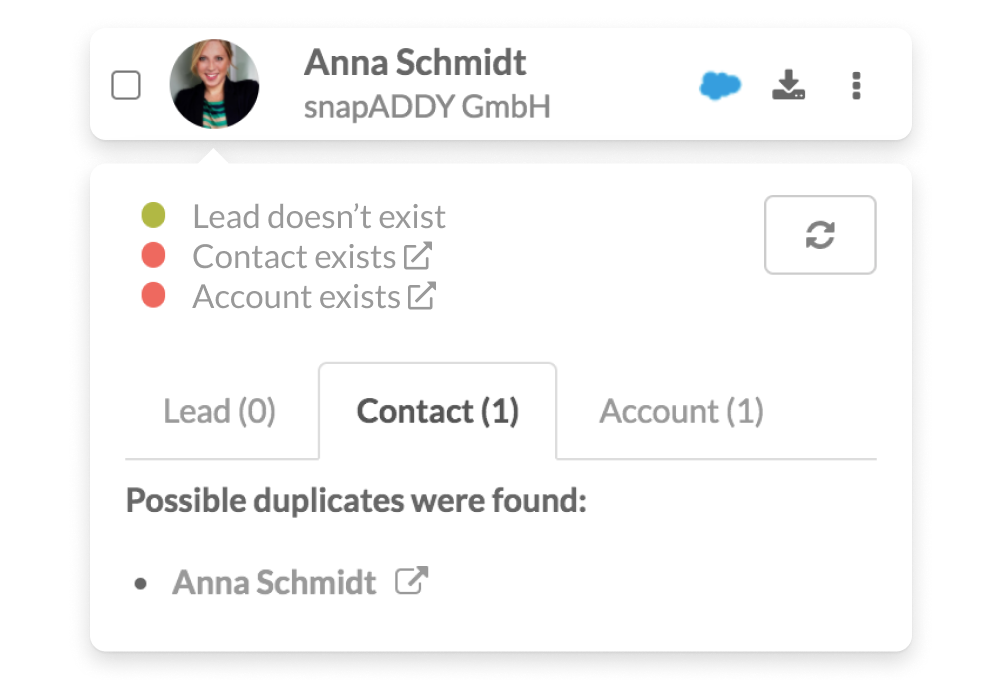Viewport: 1004px width, 680px height.
Task: Switch to the Lead (0) tab
Action: click(219, 411)
